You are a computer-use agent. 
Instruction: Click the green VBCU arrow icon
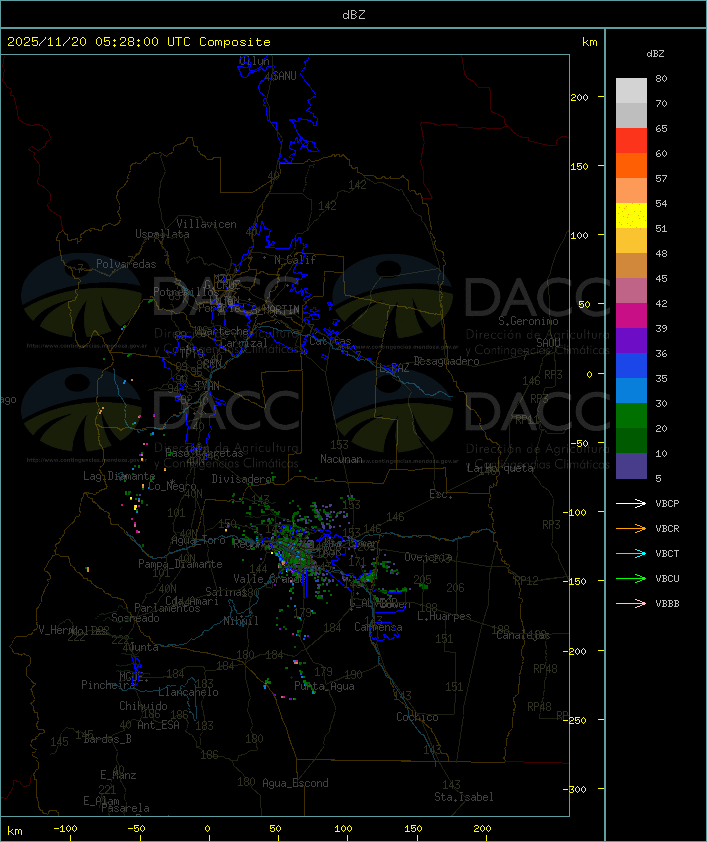click(x=631, y=578)
